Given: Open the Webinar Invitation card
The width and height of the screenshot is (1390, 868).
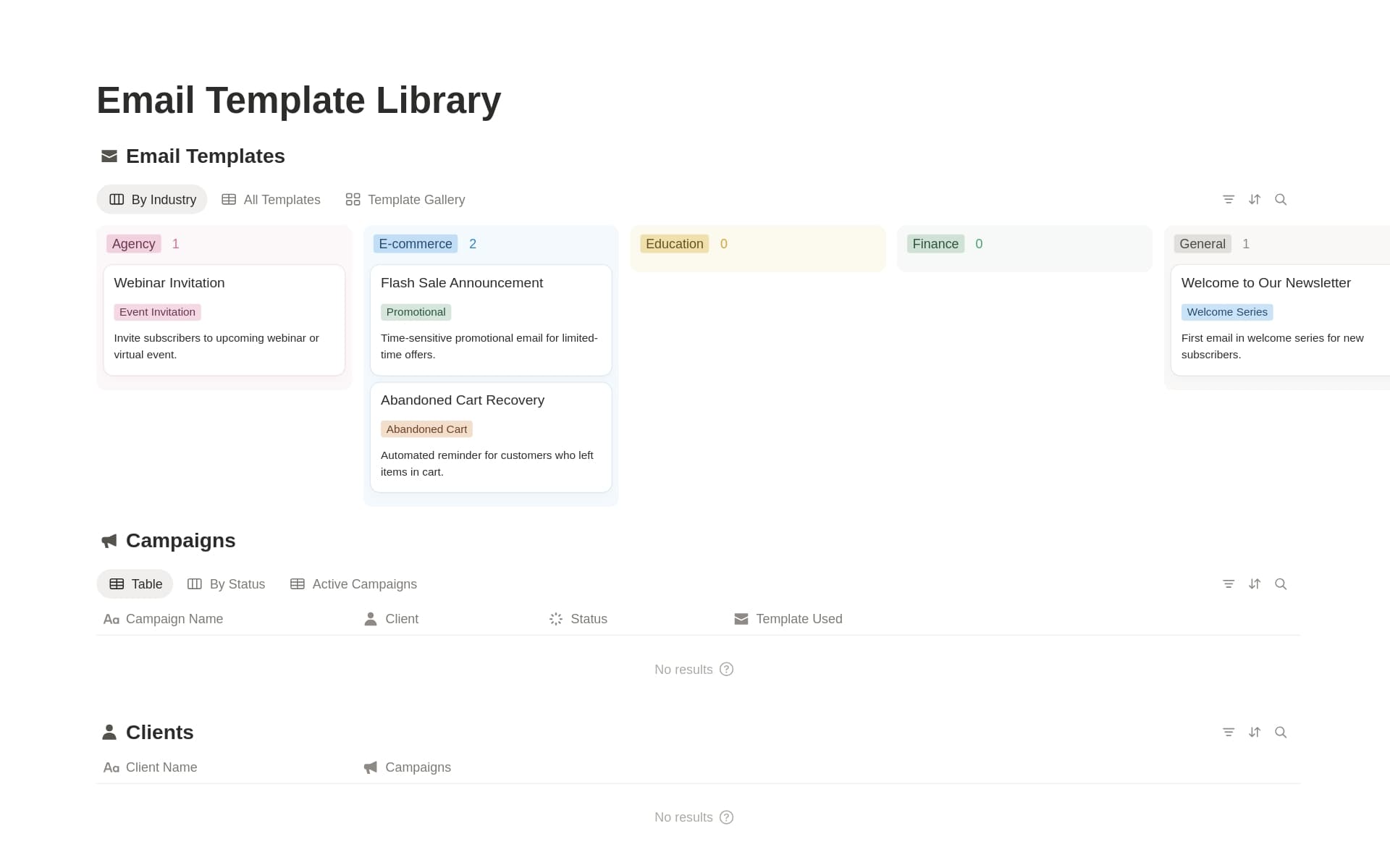Looking at the screenshot, I should pyautogui.click(x=224, y=320).
